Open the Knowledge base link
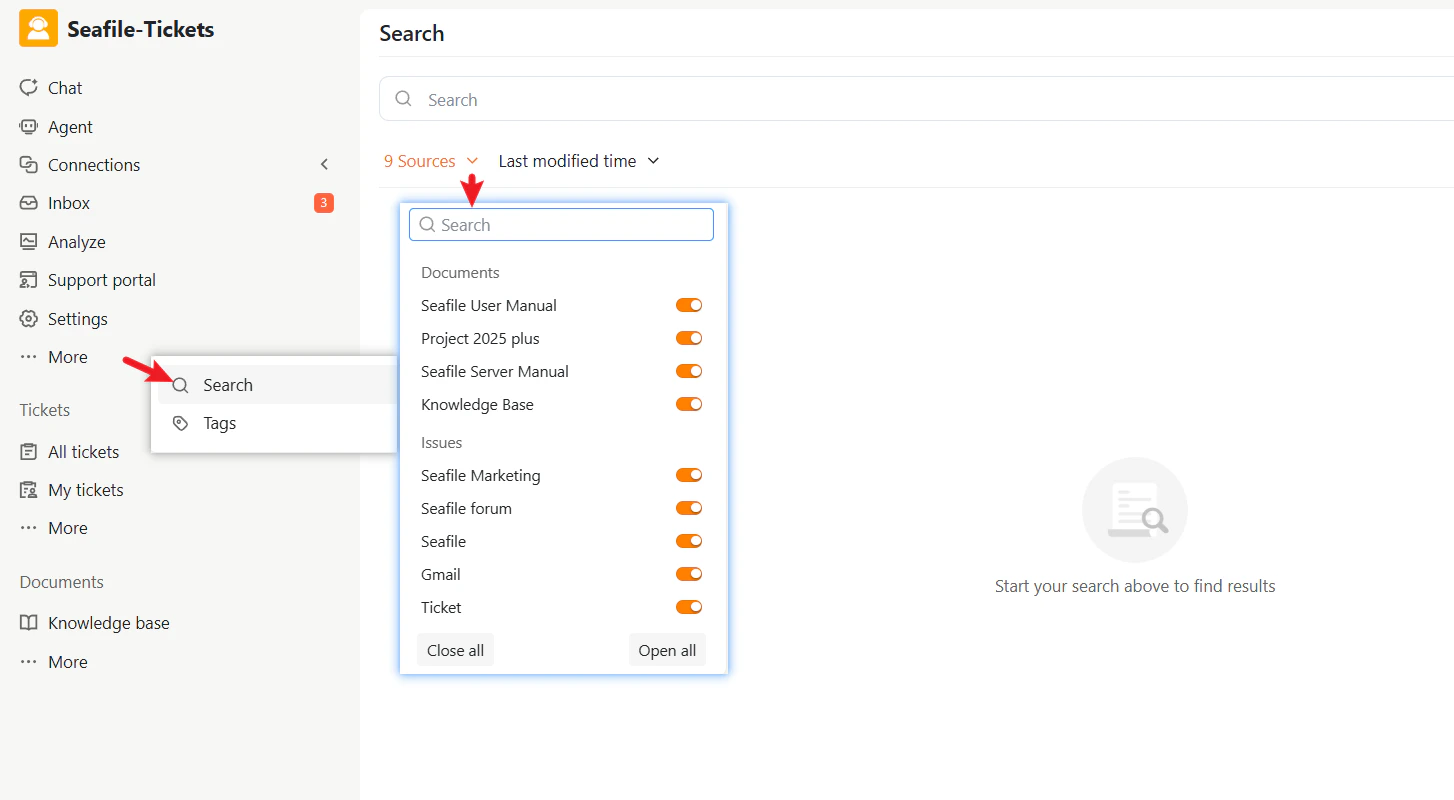Image resolution: width=1454 pixels, height=800 pixels. 109,623
